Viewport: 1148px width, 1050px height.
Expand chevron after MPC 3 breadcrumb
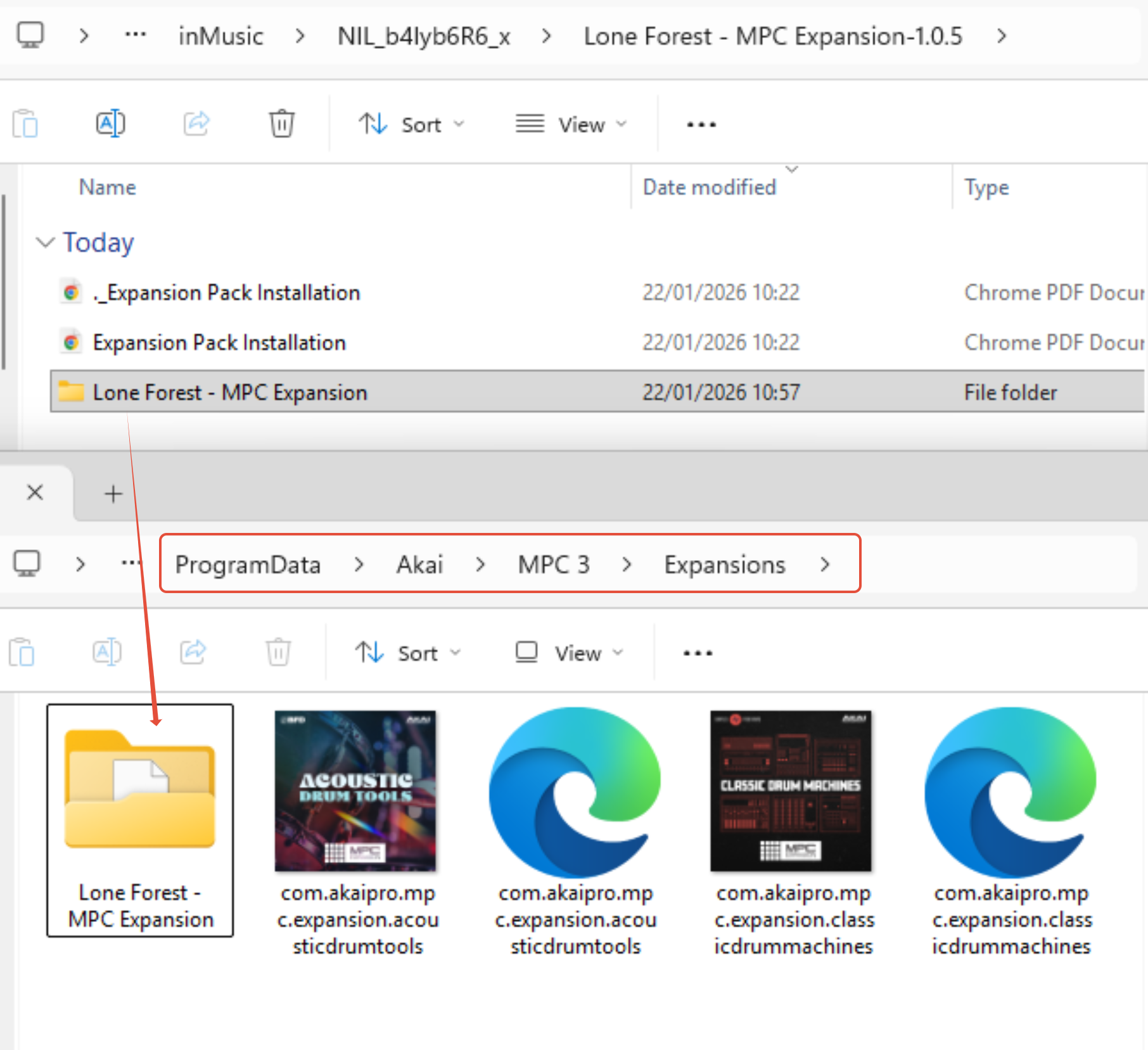click(627, 565)
